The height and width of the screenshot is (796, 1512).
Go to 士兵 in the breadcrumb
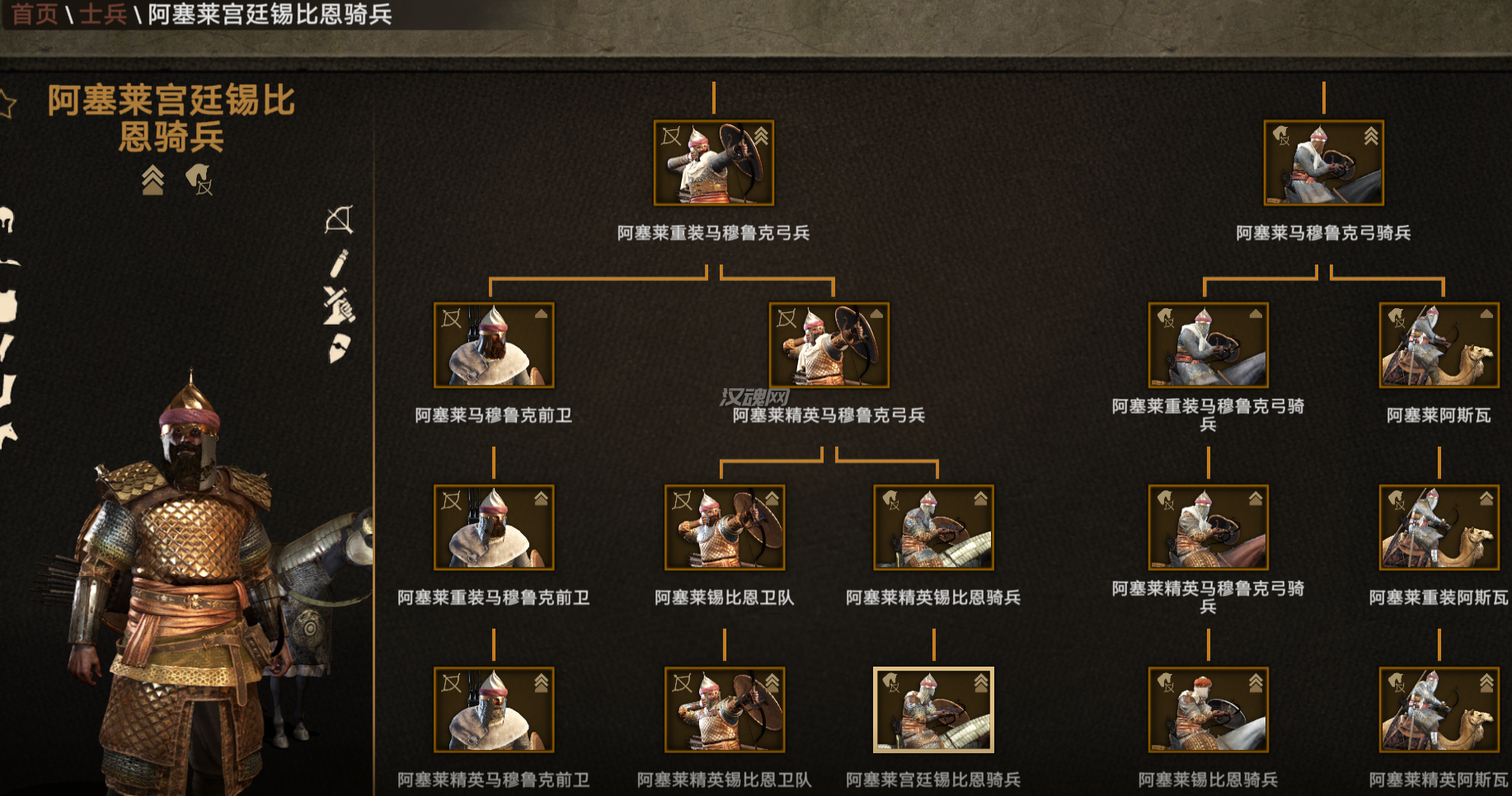[x=103, y=14]
